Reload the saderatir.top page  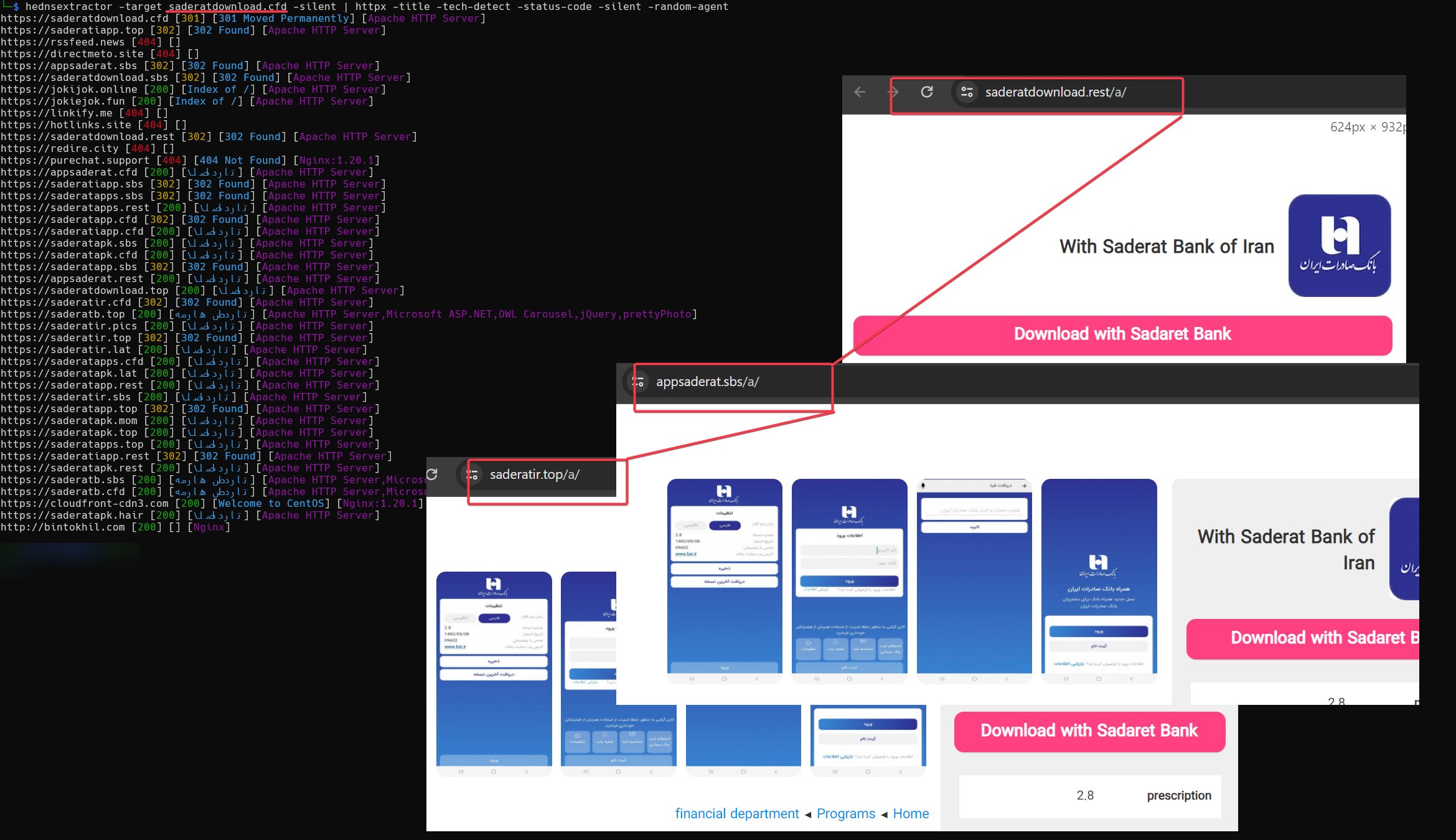click(x=432, y=474)
